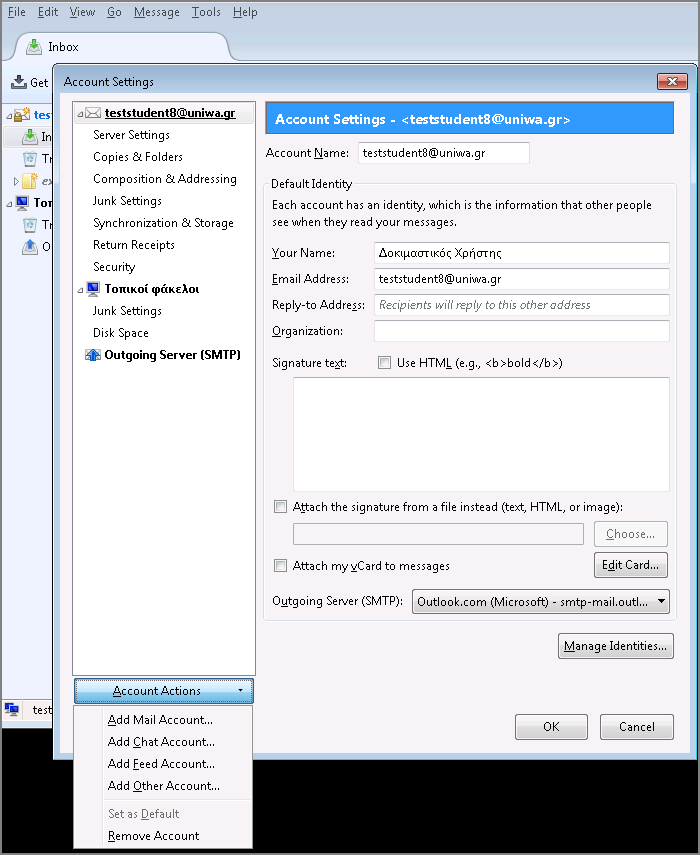Open the File menu
Image resolution: width=700 pixels, height=855 pixels.
tap(16, 12)
